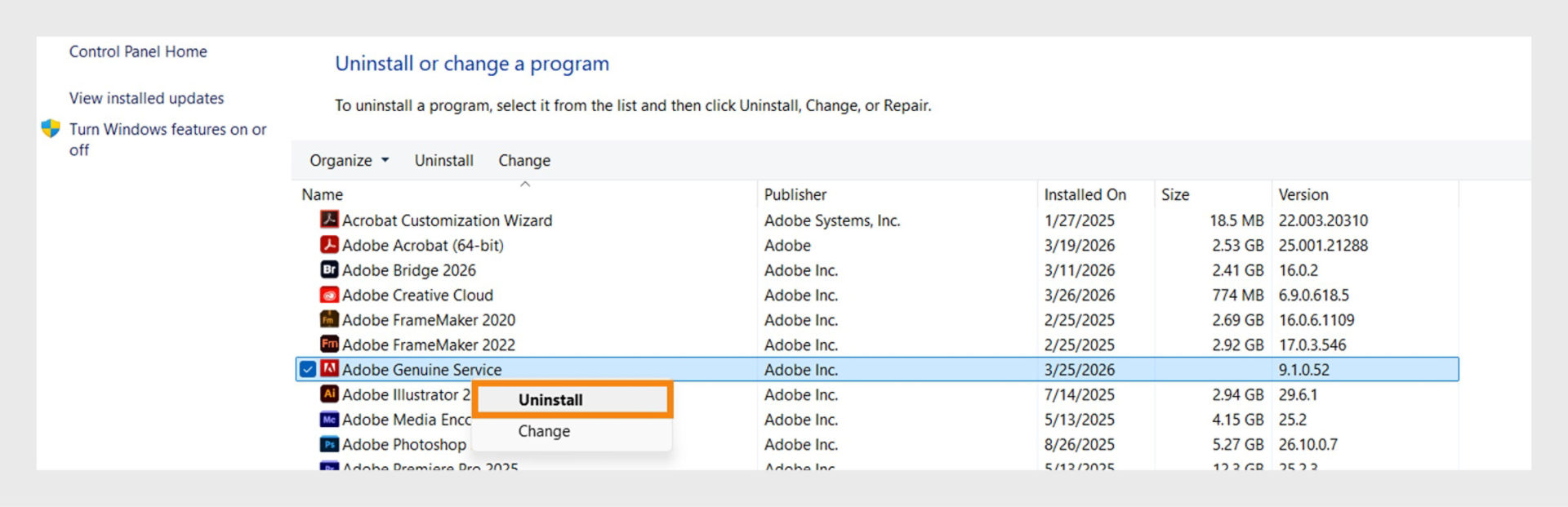Click Change in the toolbar
1568x507 pixels.
tap(524, 160)
